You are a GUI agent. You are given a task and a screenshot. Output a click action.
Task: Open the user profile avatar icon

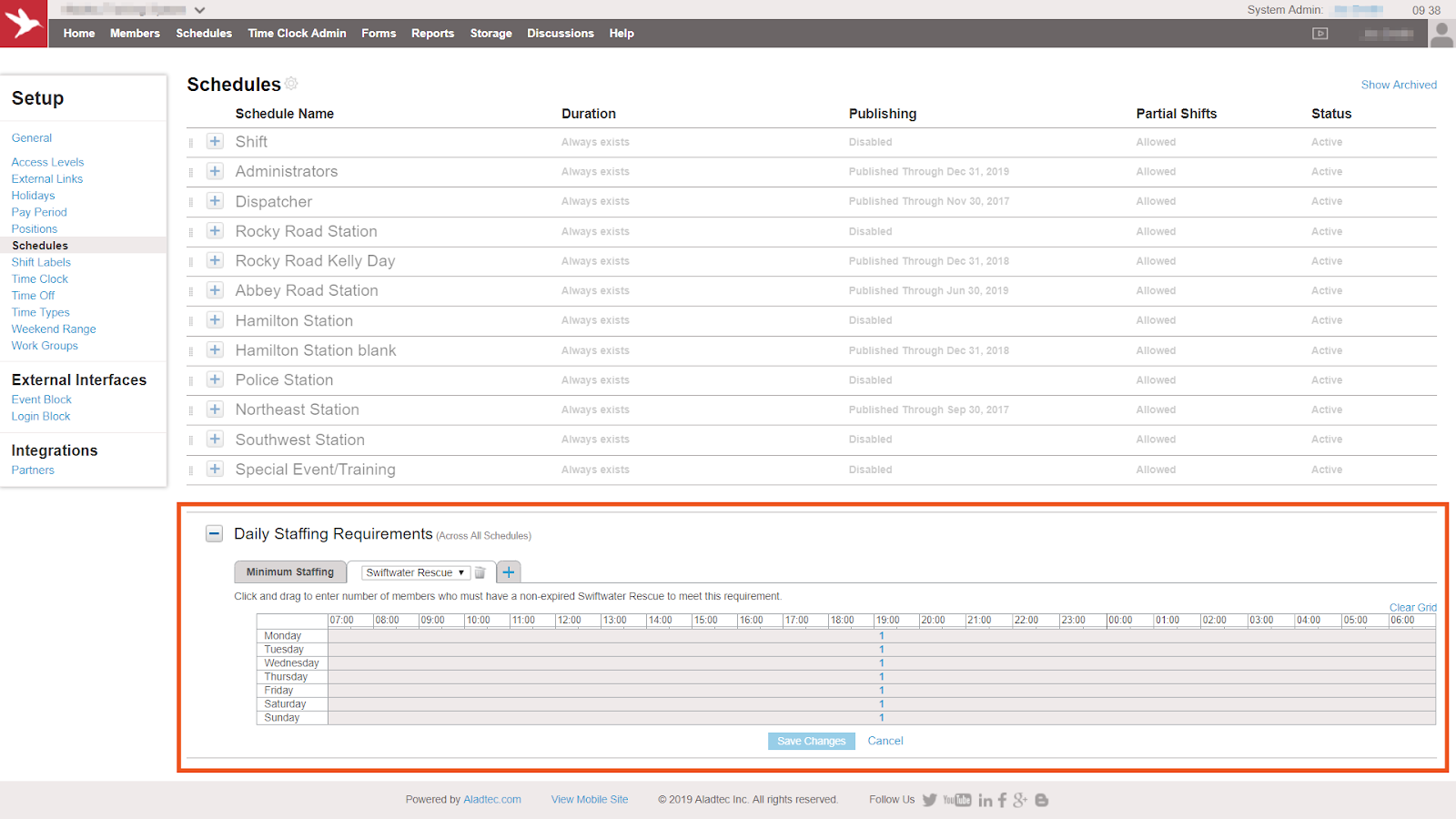pyautogui.click(x=1441, y=34)
